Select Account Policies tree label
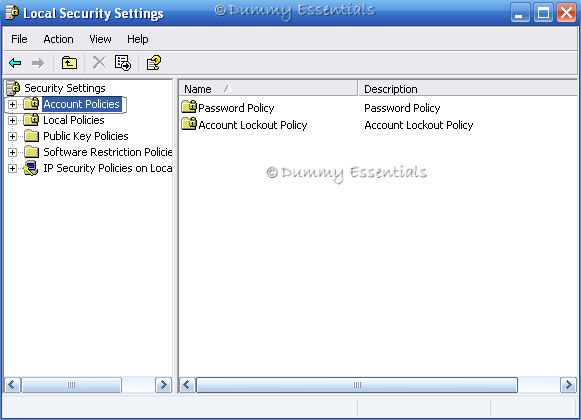Image resolution: width=581 pixels, height=420 pixels. pyautogui.click(x=82, y=104)
